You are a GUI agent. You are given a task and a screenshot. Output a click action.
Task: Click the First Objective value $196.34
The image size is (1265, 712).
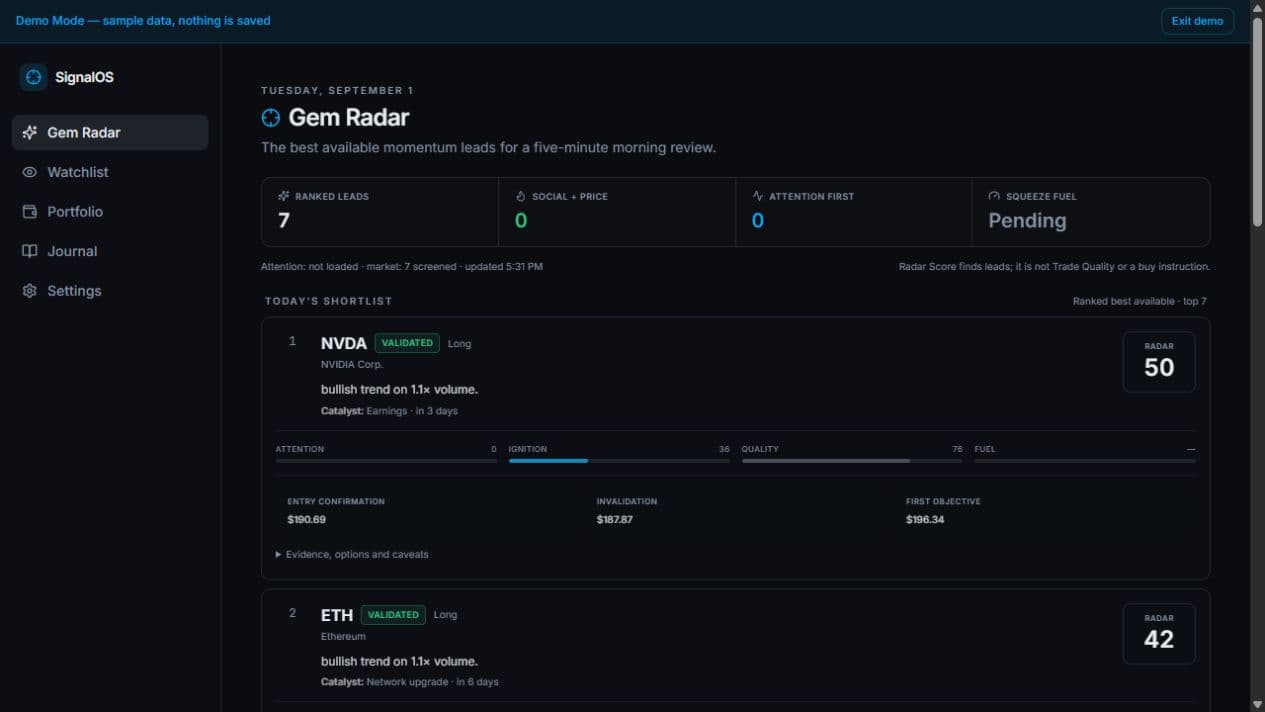(925, 520)
